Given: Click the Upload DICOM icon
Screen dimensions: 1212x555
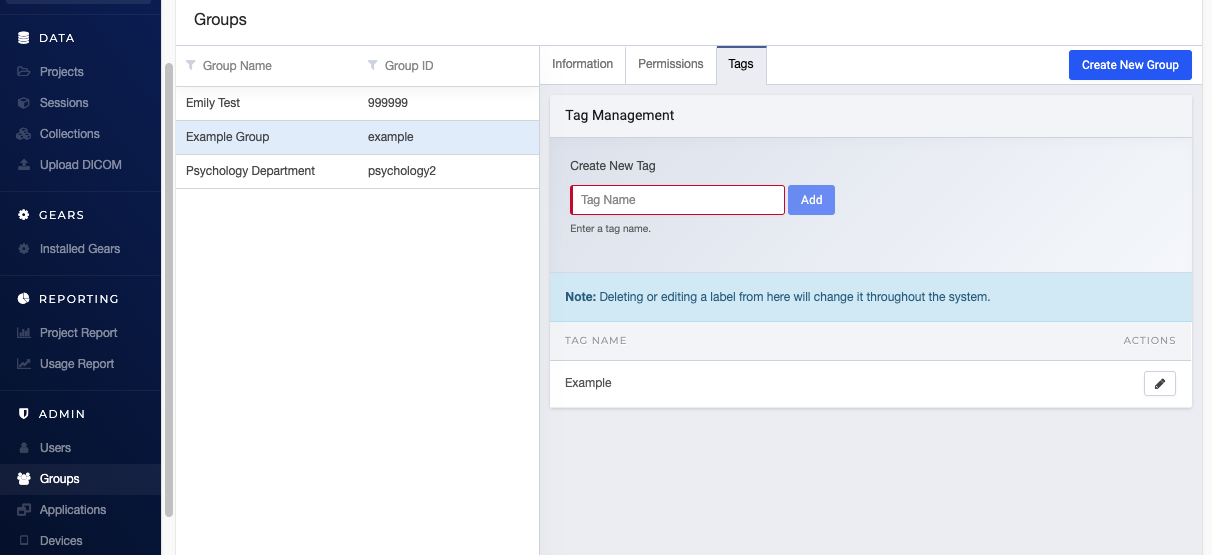Looking at the screenshot, I should [x=24, y=165].
